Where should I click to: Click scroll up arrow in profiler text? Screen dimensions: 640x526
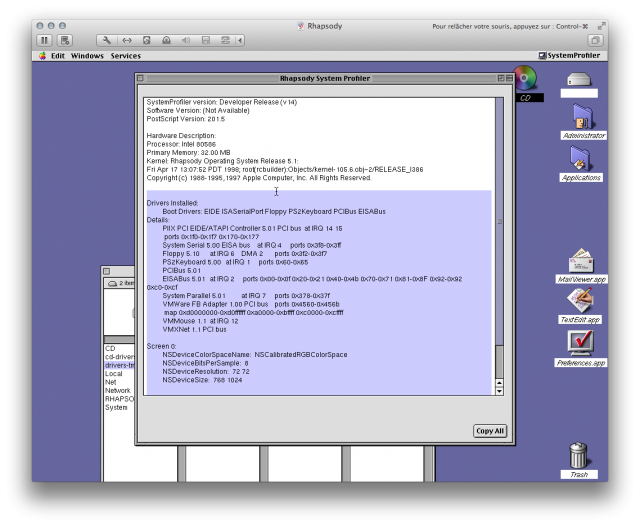point(499,383)
